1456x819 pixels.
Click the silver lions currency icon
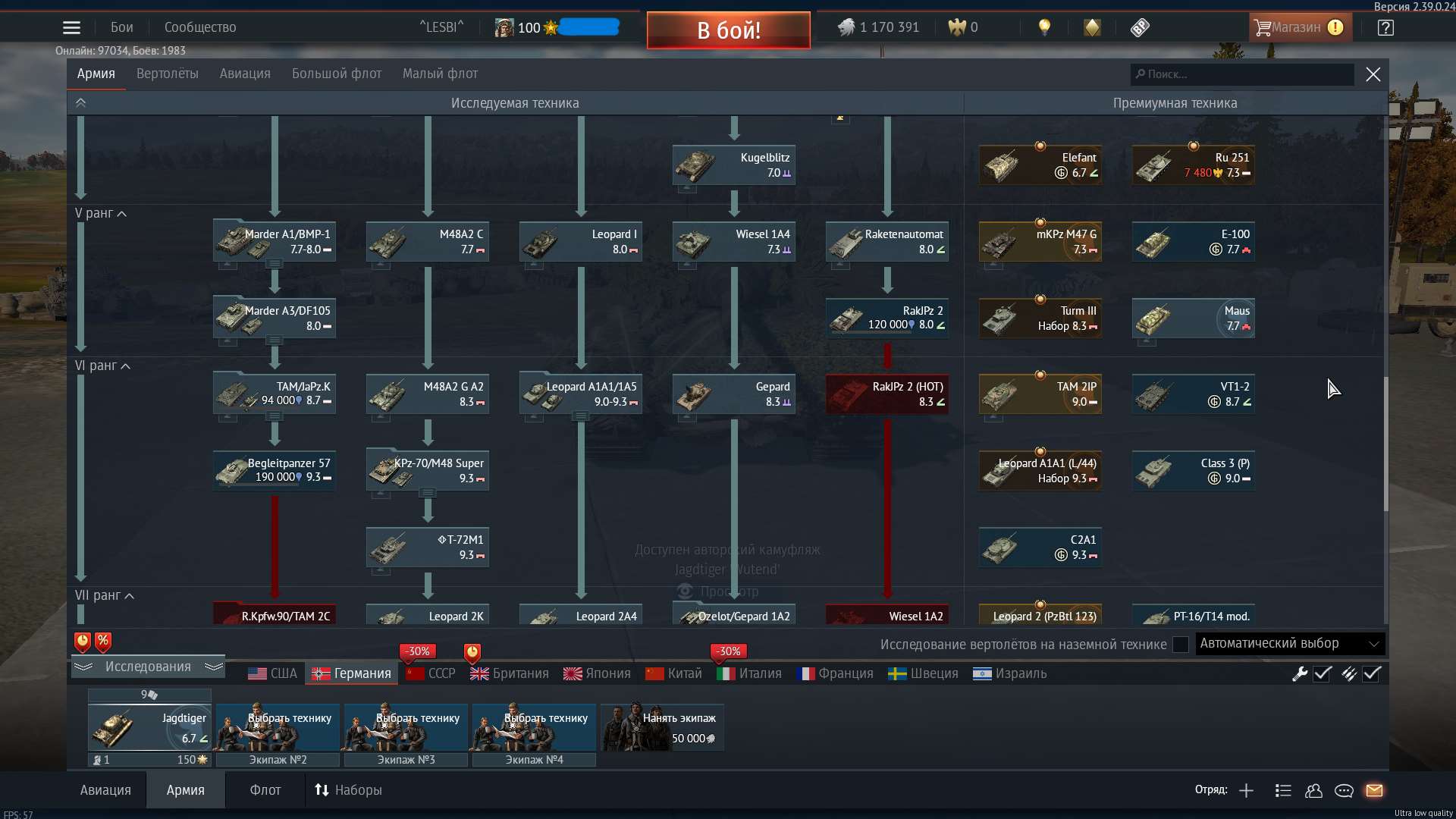tap(846, 27)
